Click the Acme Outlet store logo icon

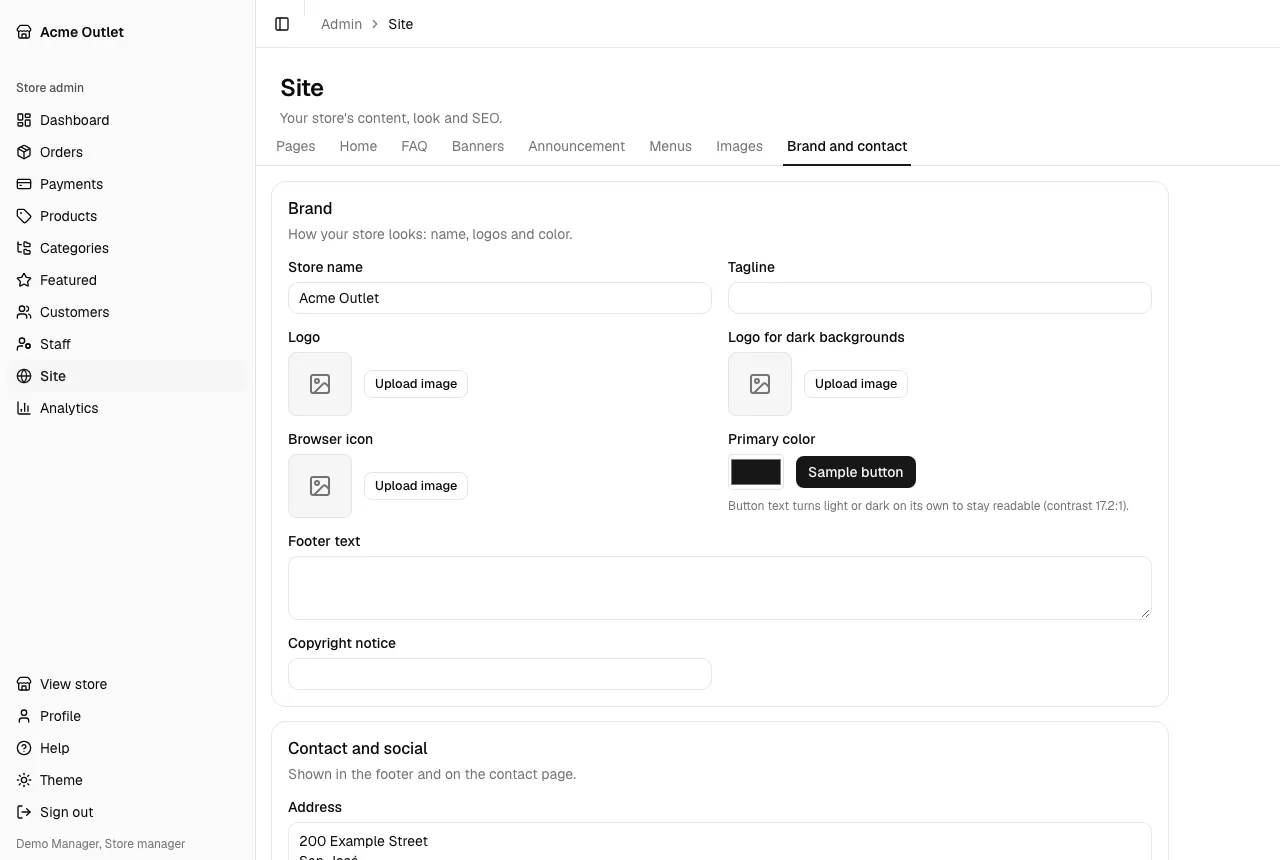pyautogui.click(x=24, y=32)
